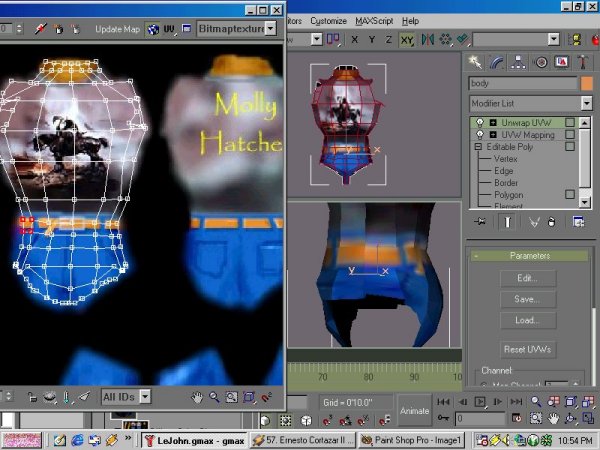Restrict to Z axis button

click(x=388, y=39)
